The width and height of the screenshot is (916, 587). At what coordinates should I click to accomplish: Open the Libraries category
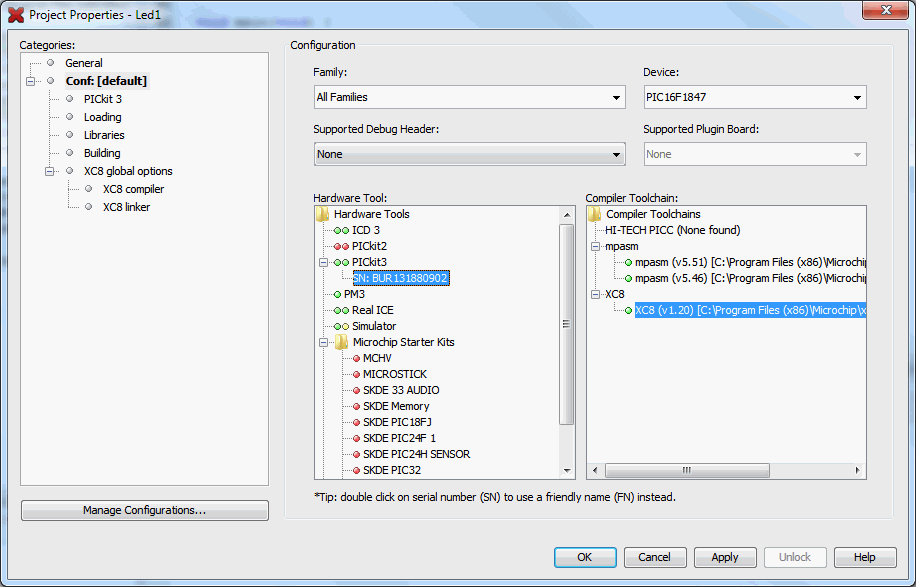[104, 136]
